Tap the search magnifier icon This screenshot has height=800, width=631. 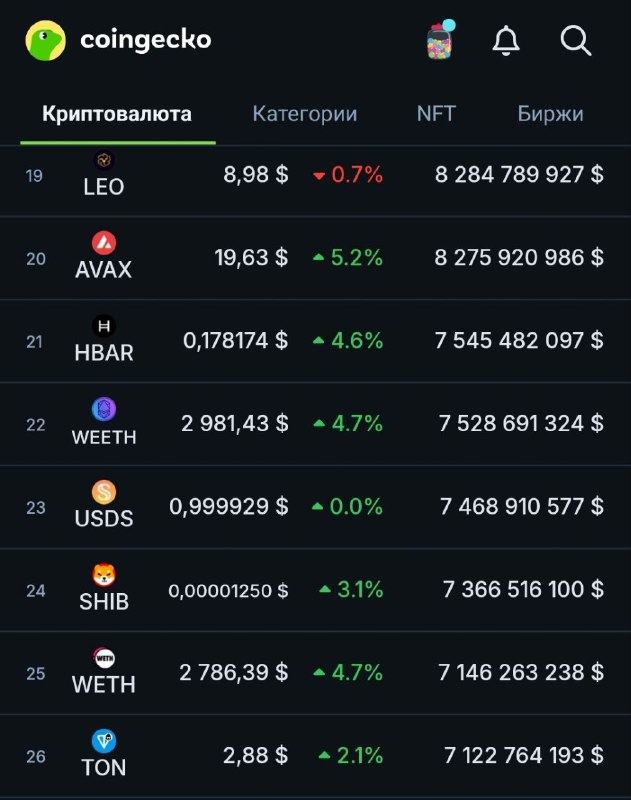(x=575, y=40)
